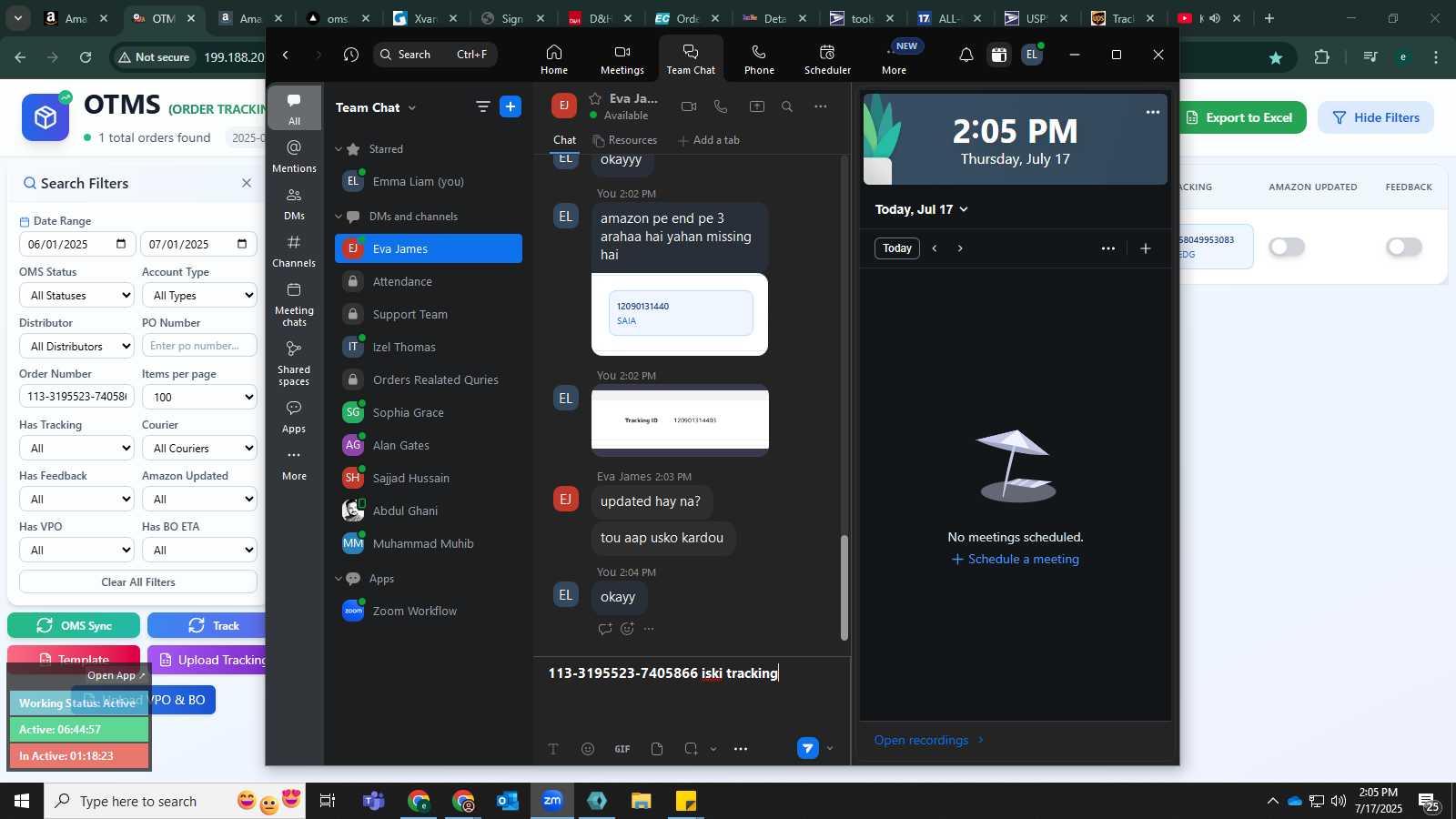Open the chat with Sophia Grace
Screen dimensions: 1456x819
[429, 413]
